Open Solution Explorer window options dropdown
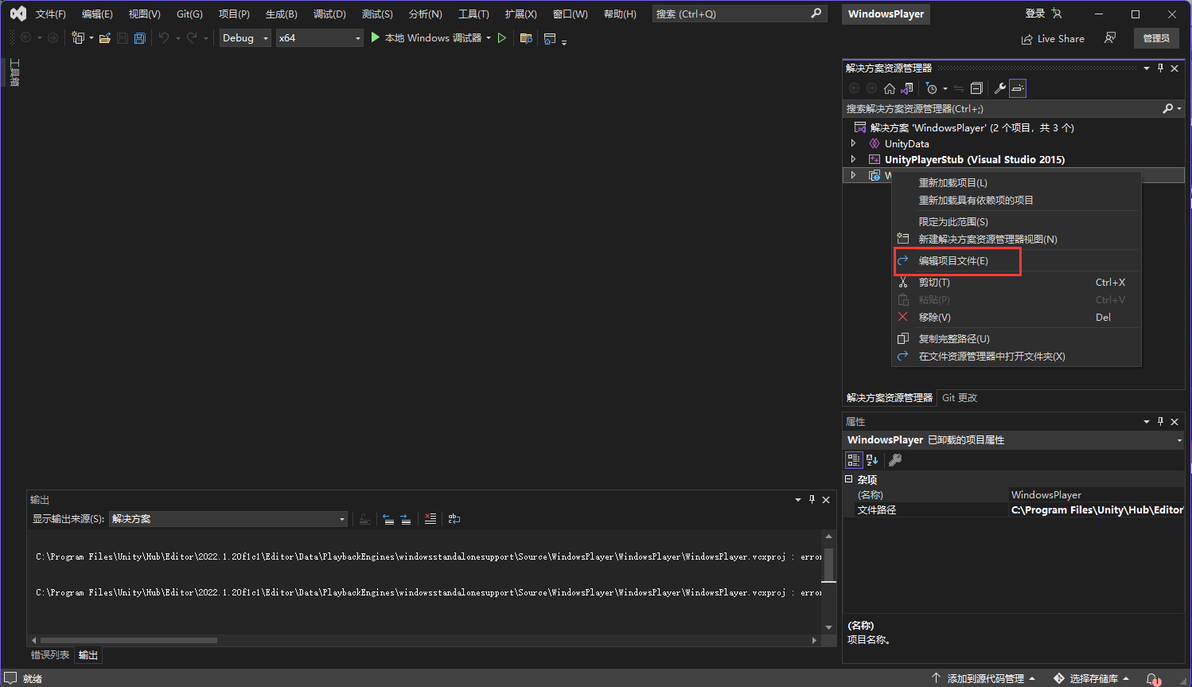 point(1146,68)
